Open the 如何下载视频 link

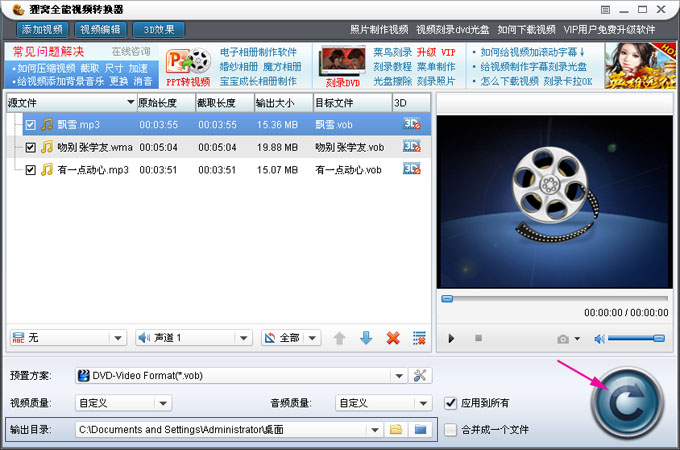pyautogui.click(x=526, y=29)
